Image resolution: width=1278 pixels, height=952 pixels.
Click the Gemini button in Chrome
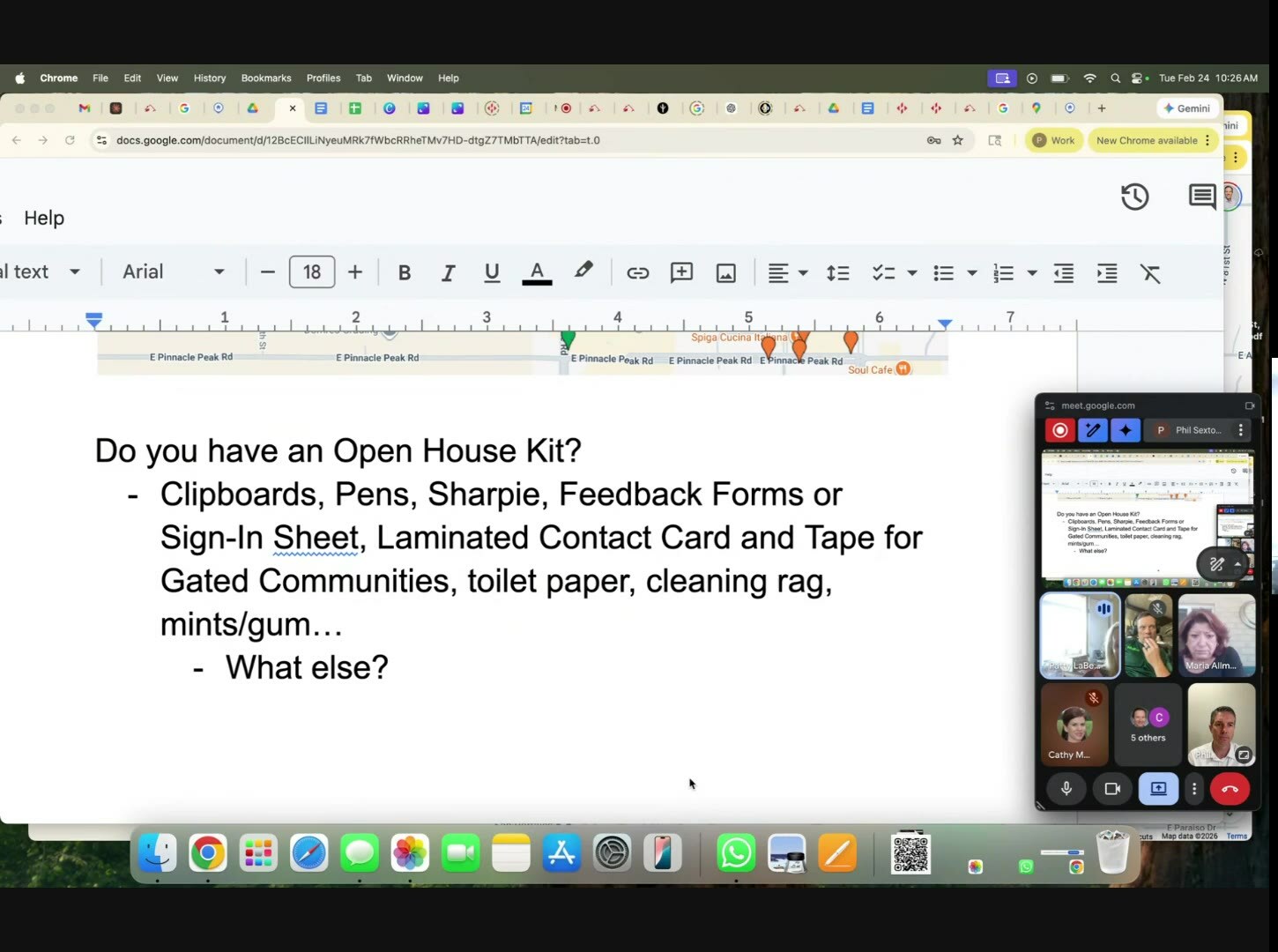pos(1186,108)
